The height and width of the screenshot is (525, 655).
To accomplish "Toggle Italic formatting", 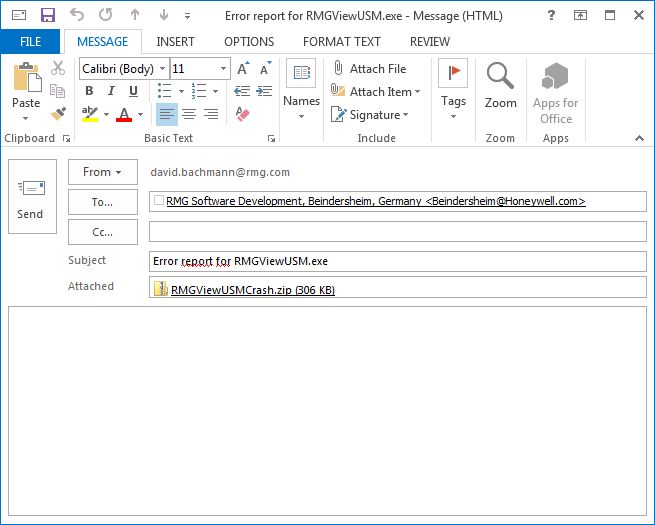I will [111, 91].
